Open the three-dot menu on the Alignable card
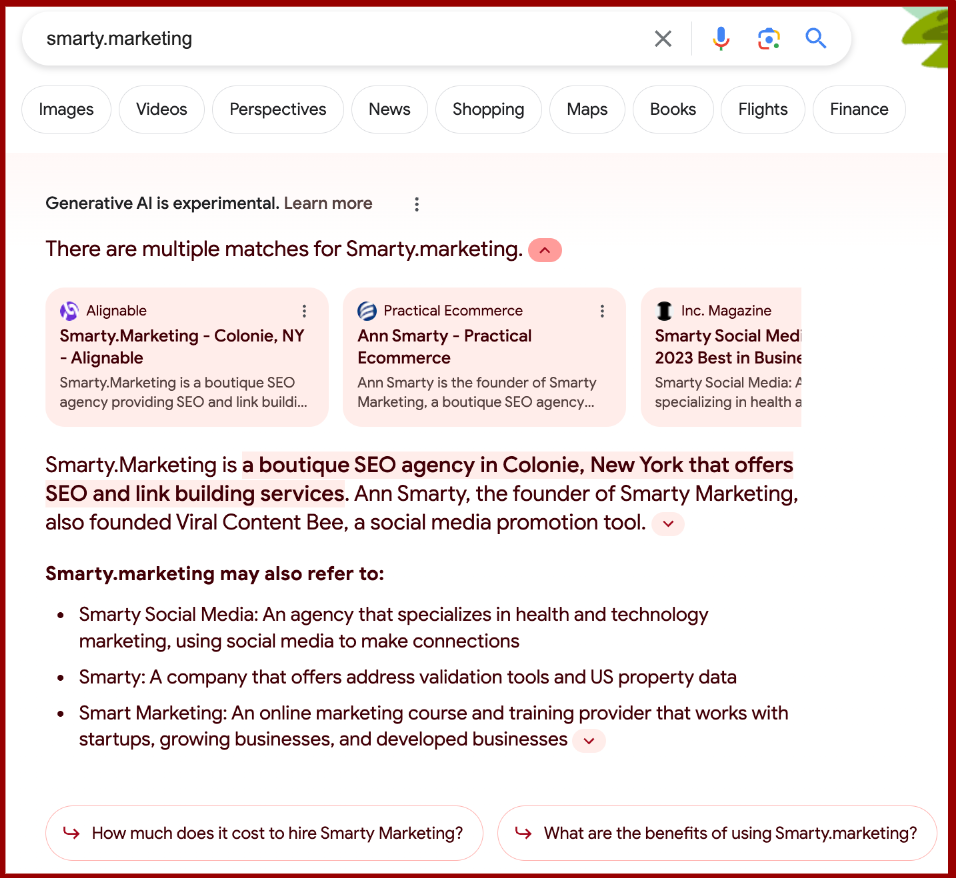The image size is (956, 878). (x=304, y=311)
